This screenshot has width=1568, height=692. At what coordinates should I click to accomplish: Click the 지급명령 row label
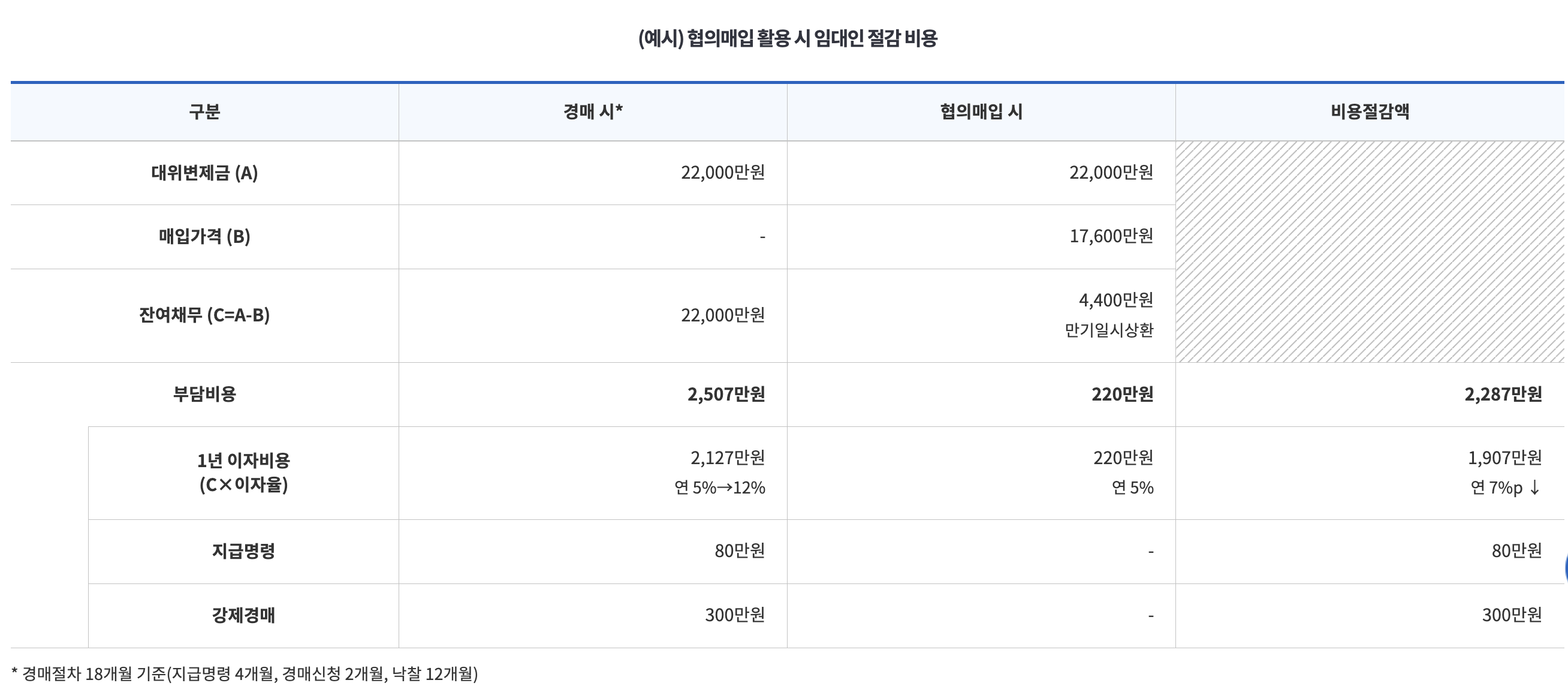[243, 550]
